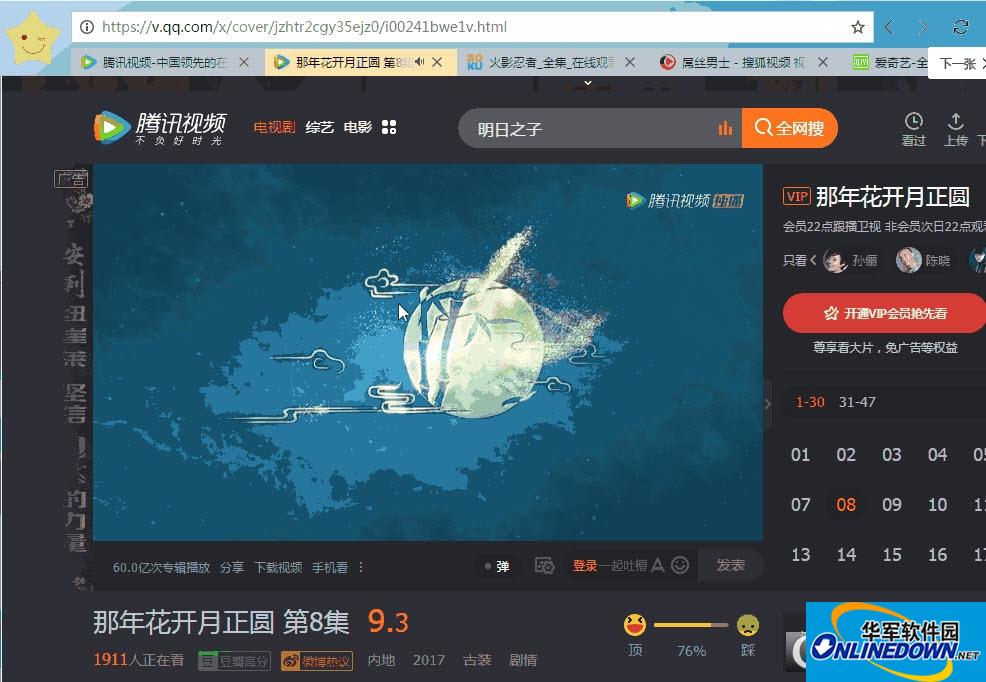The image size is (986, 682).
Task: Play episode 09
Action: coord(892,505)
